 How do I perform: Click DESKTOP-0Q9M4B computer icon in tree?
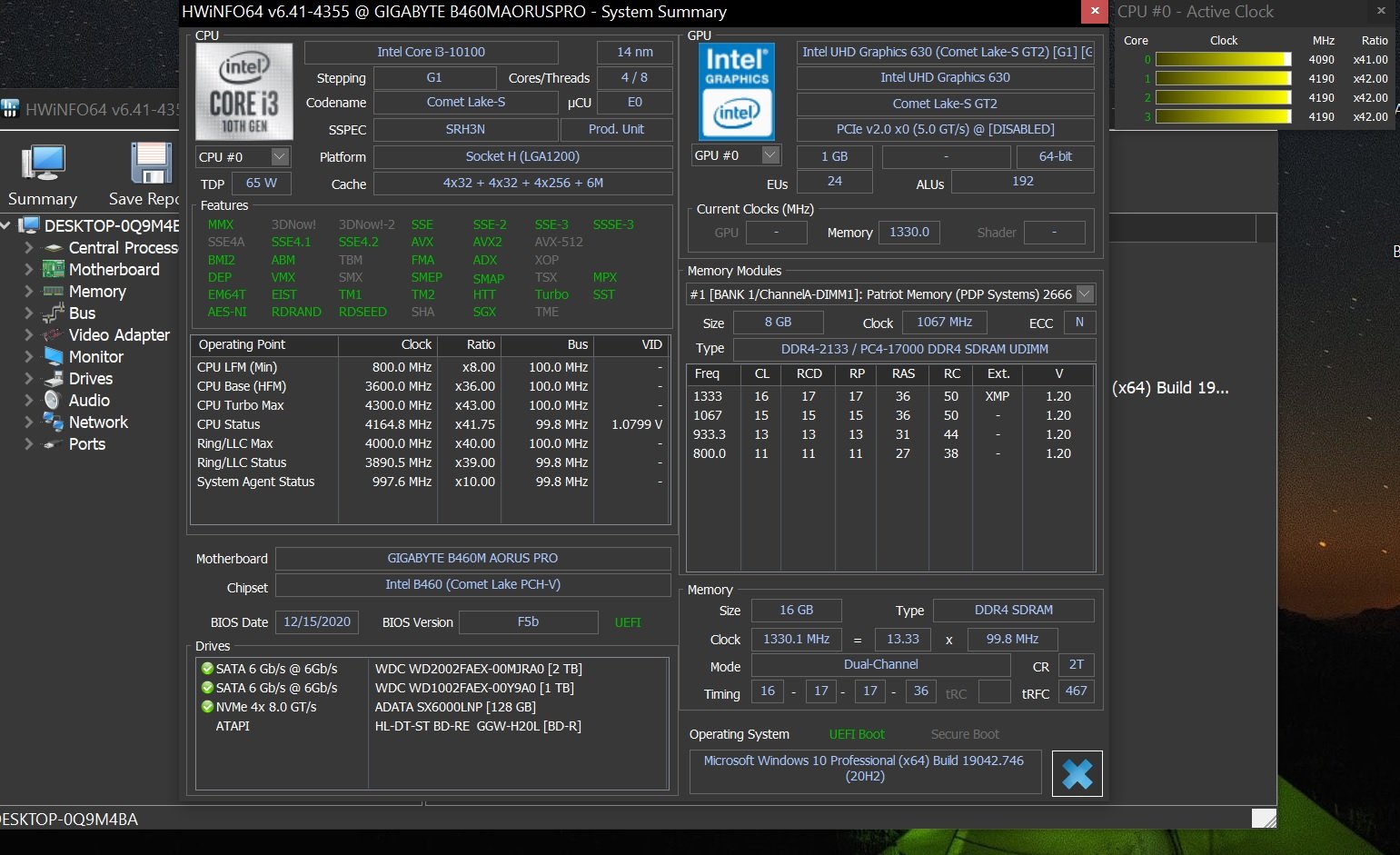tap(29, 225)
